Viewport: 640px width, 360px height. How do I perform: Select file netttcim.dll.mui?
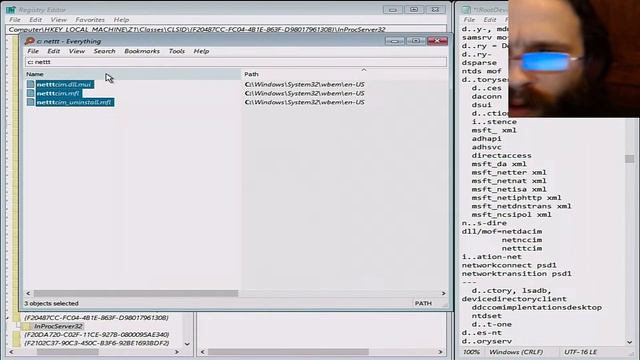[x=64, y=84]
